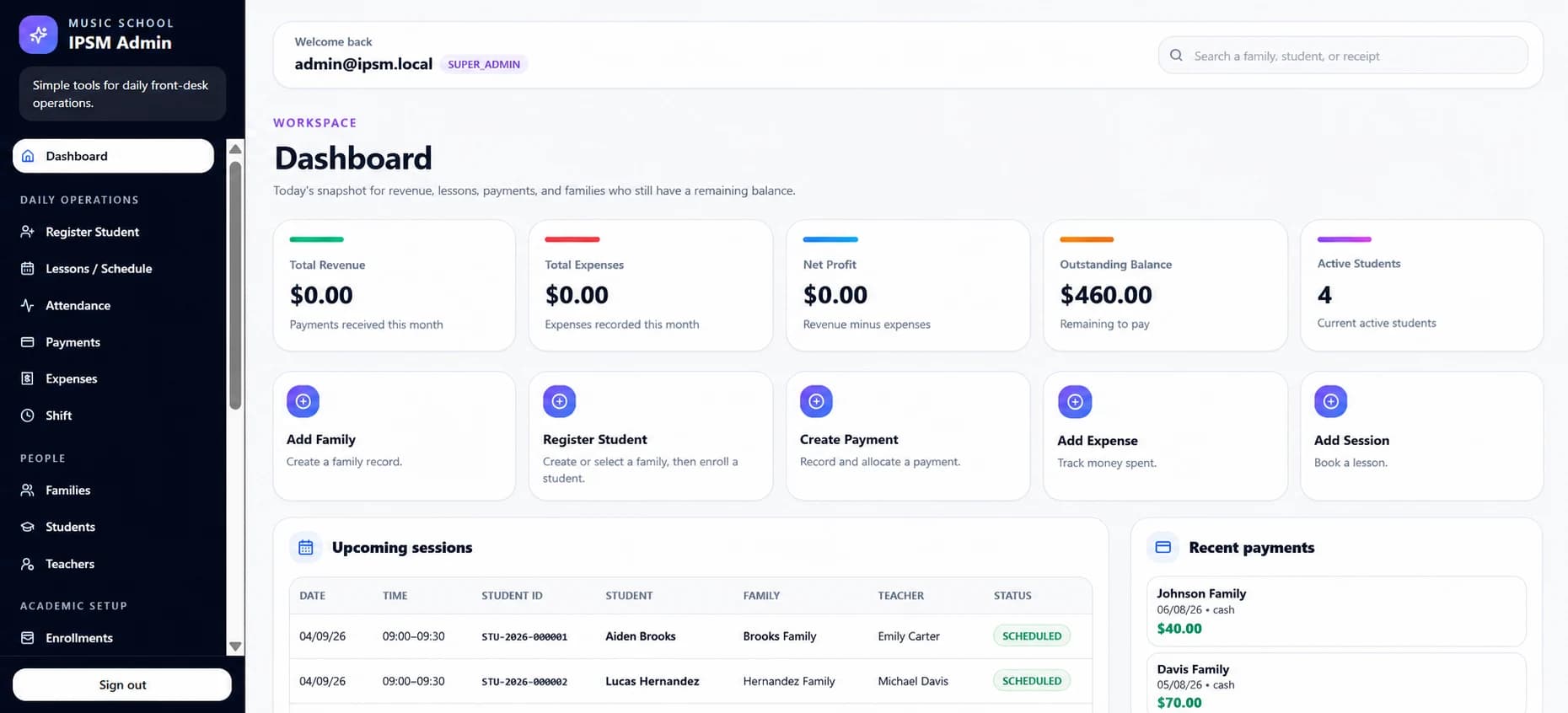Click the Dashboard home icon in sidebar
The image size is (1568, 713).
coord(28,156)
